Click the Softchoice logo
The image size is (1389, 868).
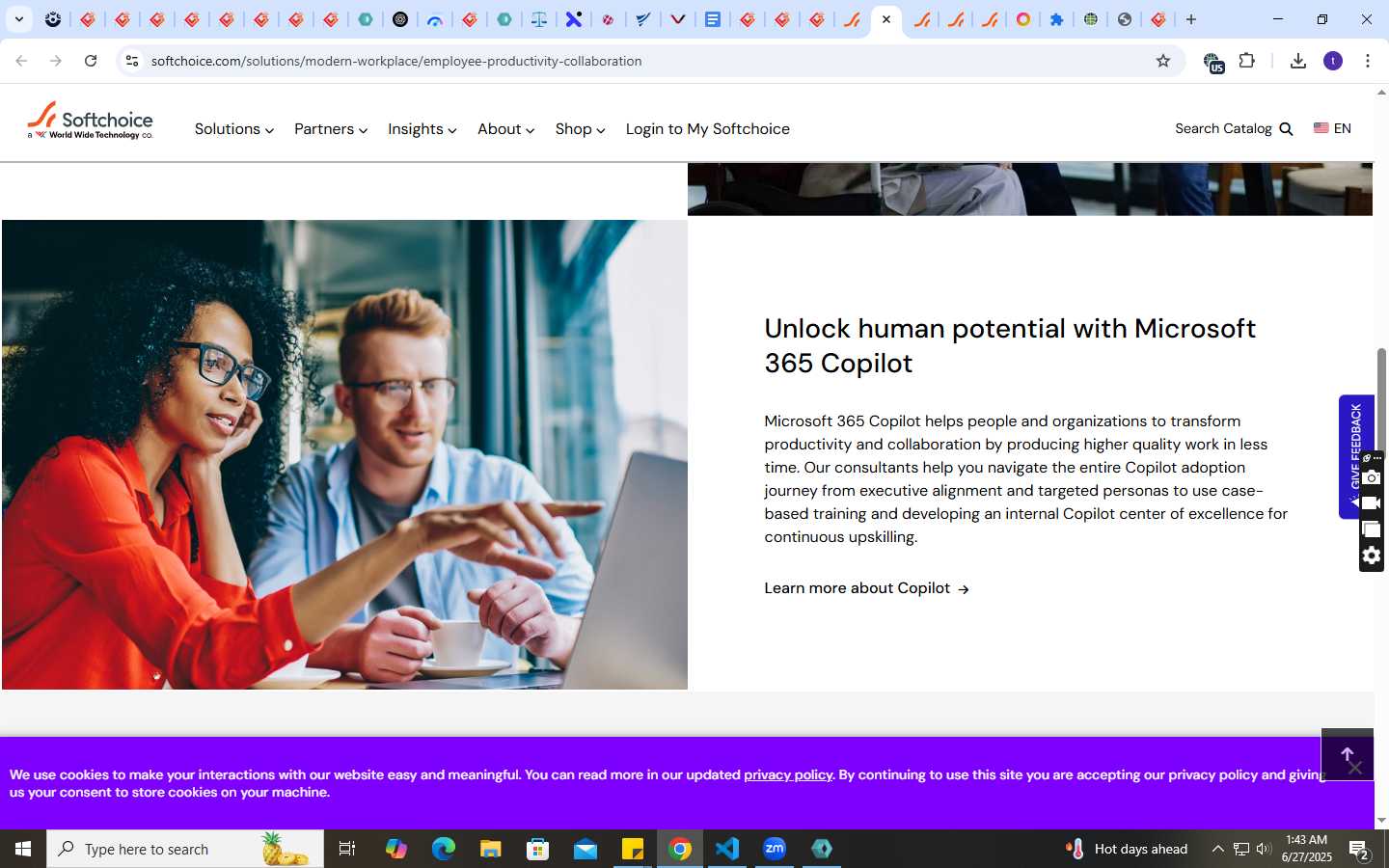pyautogui.click(x=90, y=122)
